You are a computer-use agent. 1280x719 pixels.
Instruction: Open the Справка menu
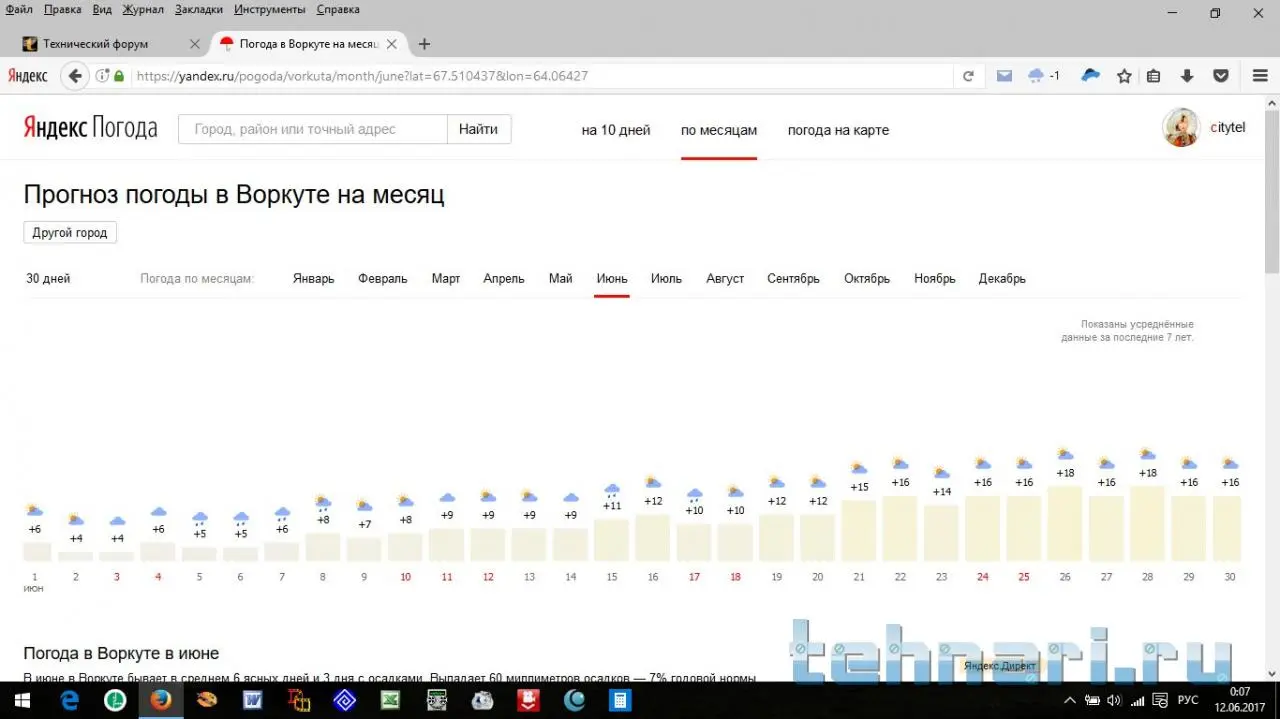point(338,9)
